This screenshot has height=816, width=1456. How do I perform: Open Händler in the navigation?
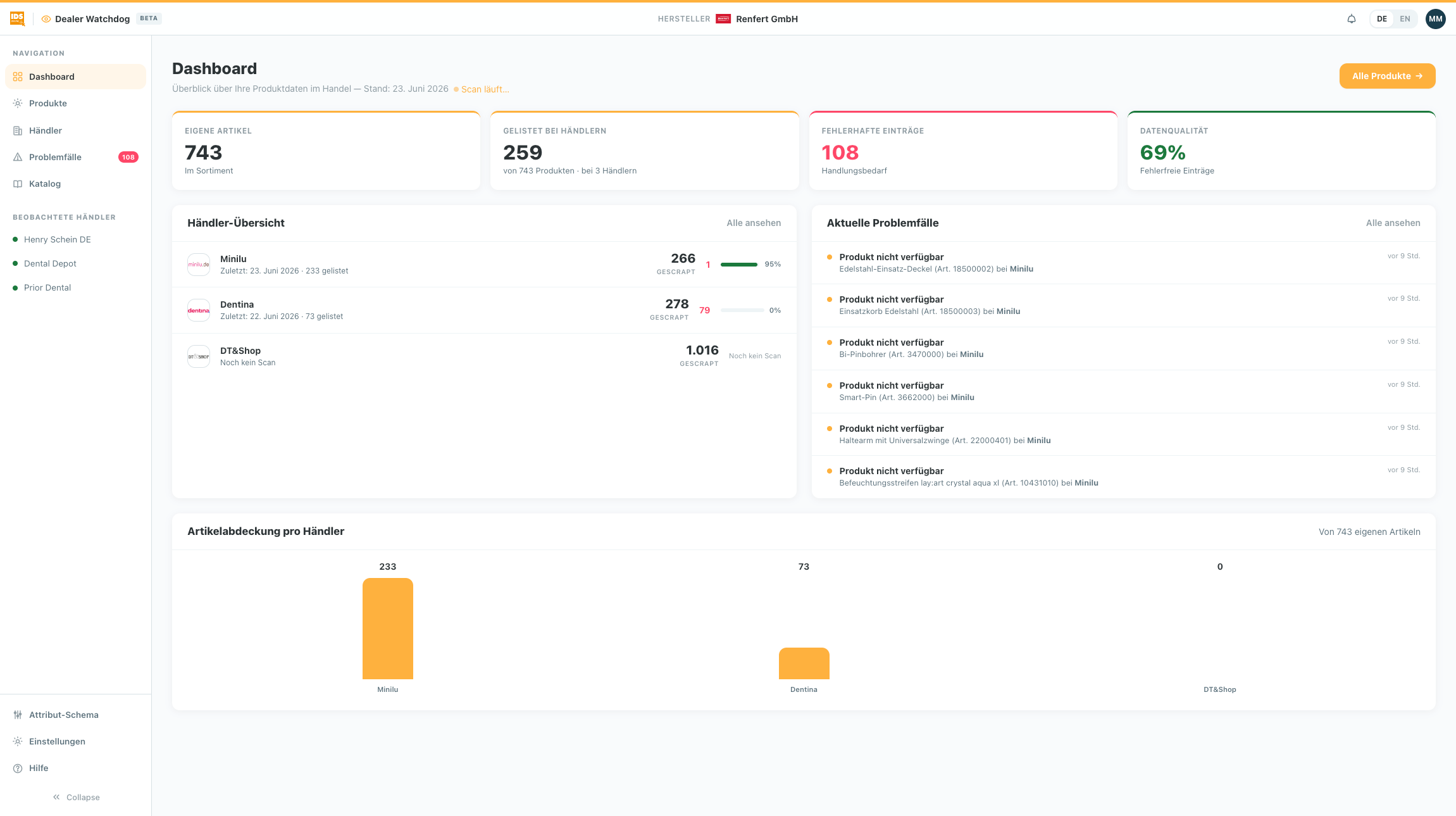[75, 130]
